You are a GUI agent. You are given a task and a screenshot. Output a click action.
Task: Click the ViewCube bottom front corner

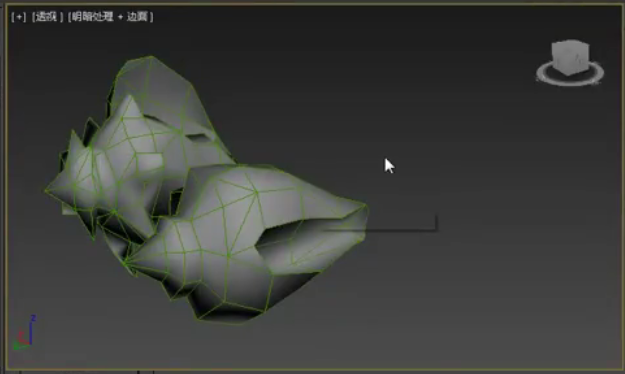tap(567, 74)
